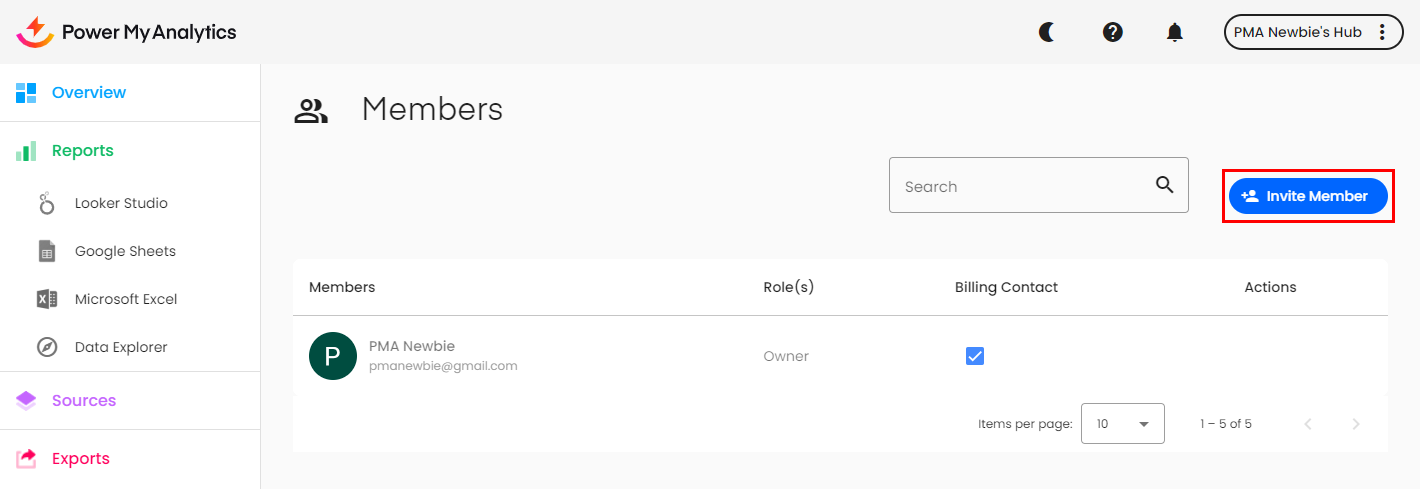Open PMA Newbie's Hub account menu

1311,32
